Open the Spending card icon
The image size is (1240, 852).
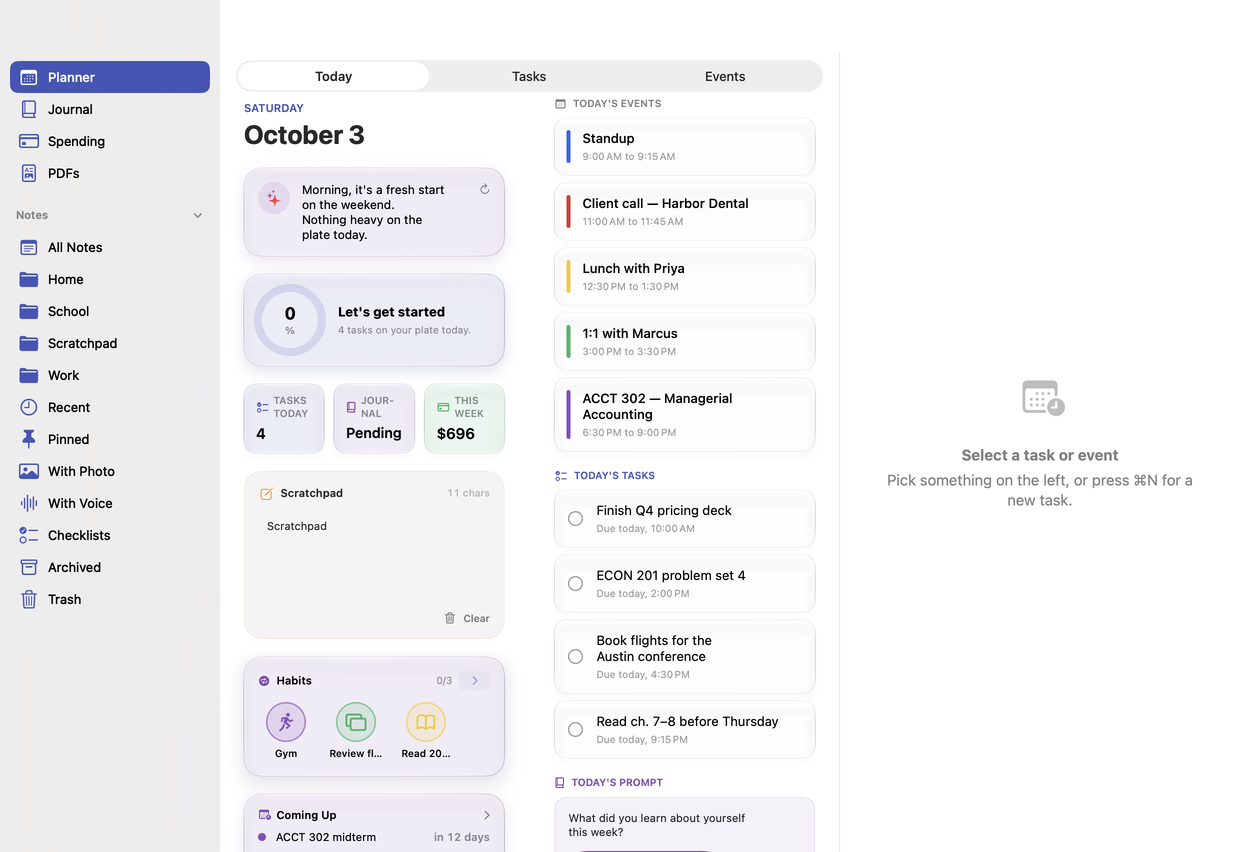point(29,141)
